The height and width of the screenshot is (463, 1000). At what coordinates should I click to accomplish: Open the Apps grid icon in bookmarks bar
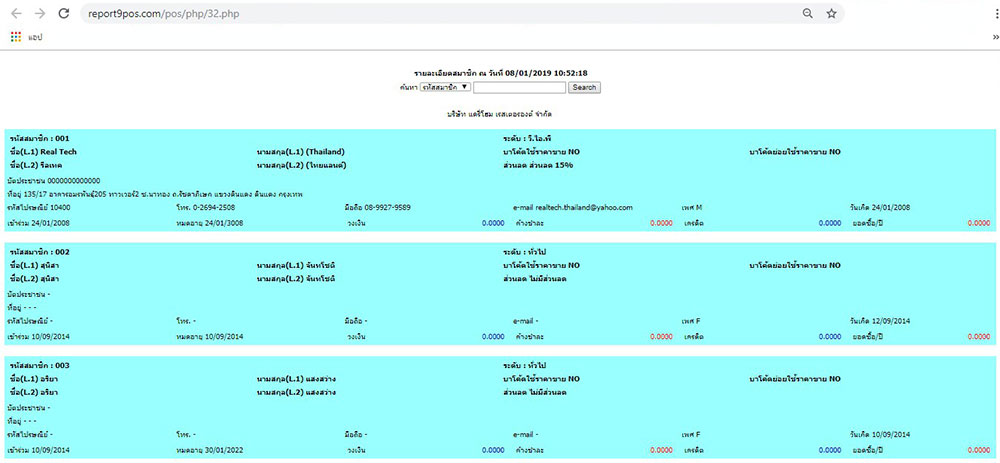point(15,37)
